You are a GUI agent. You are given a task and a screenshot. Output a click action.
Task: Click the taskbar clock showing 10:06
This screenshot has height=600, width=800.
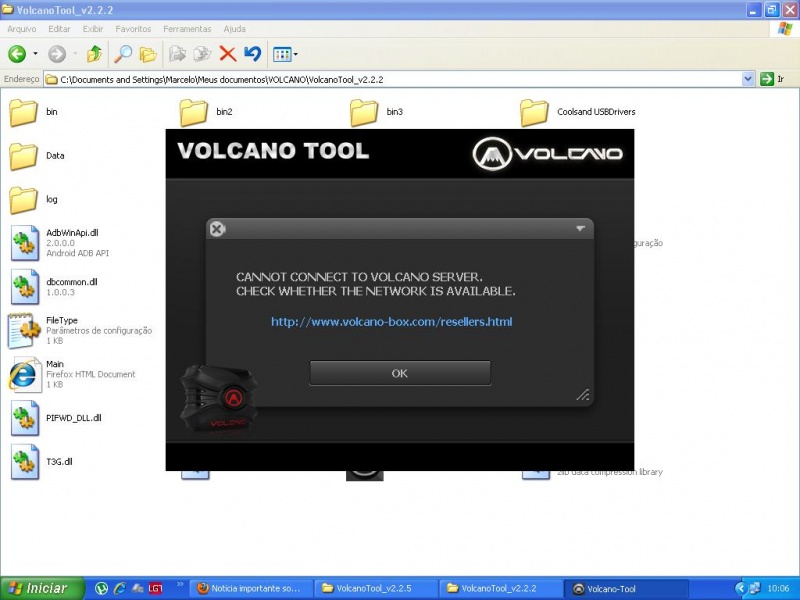coord(778,589)
